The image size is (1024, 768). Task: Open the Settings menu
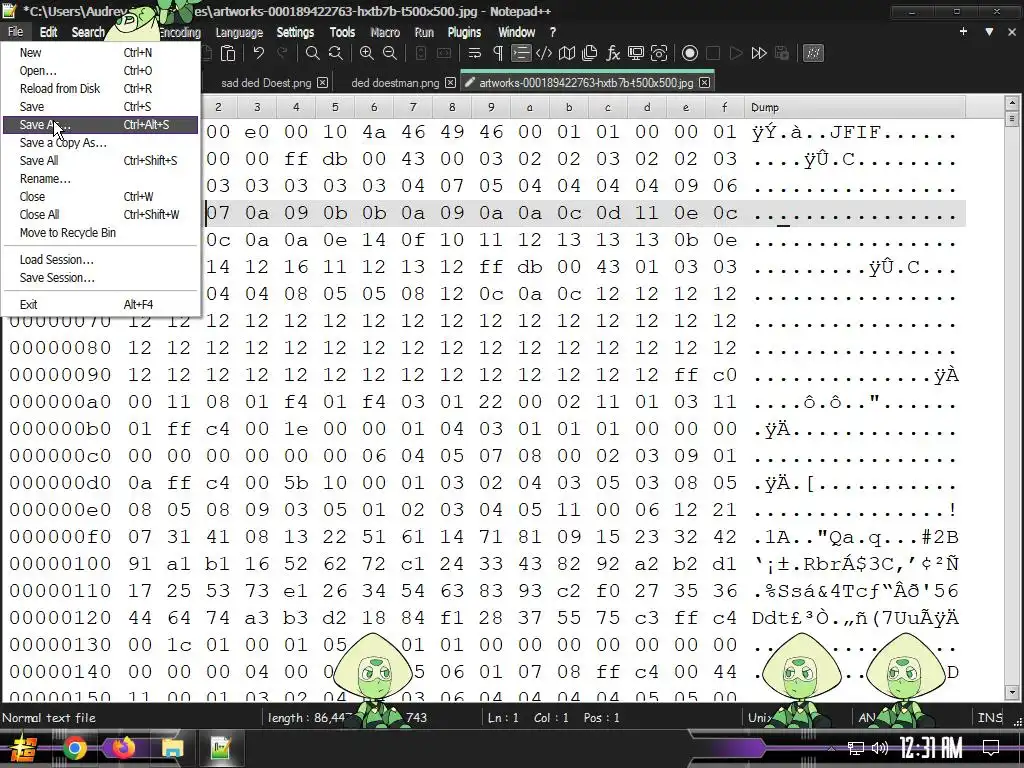[x=295, y=32]
